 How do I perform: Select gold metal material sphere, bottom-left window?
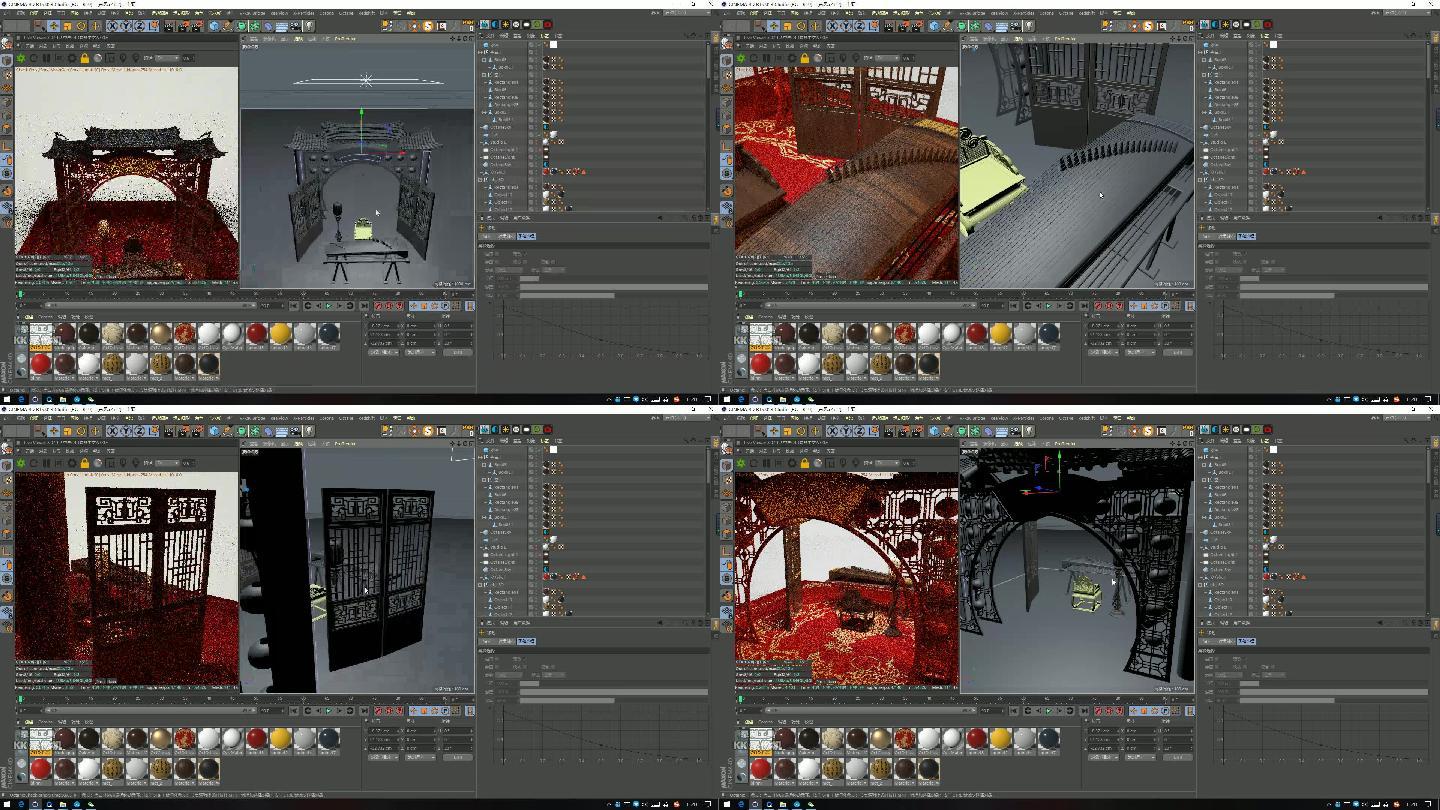(161, 738)
